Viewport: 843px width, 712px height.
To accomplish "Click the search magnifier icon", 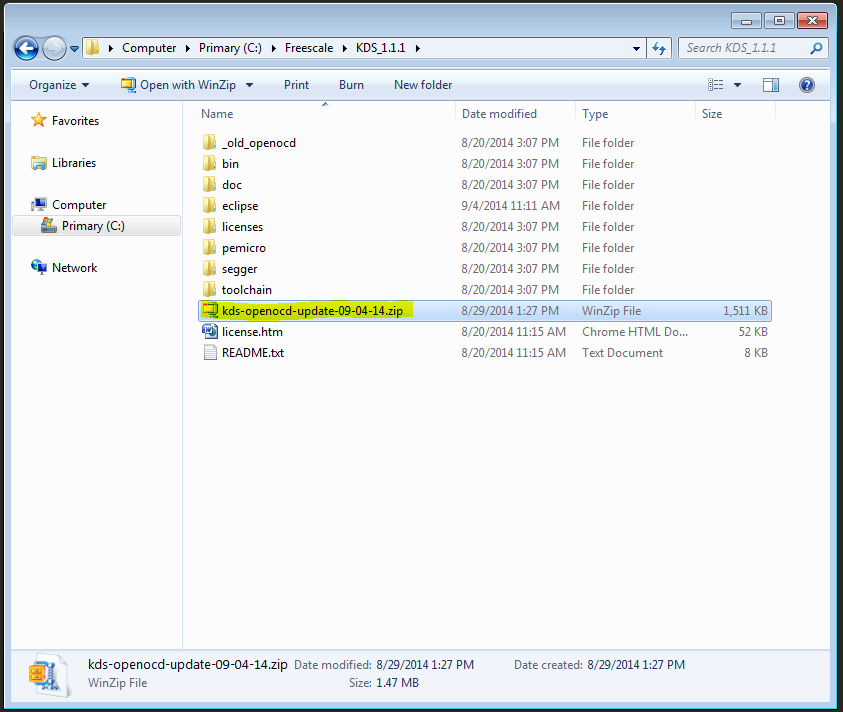I will click(816, 48).
